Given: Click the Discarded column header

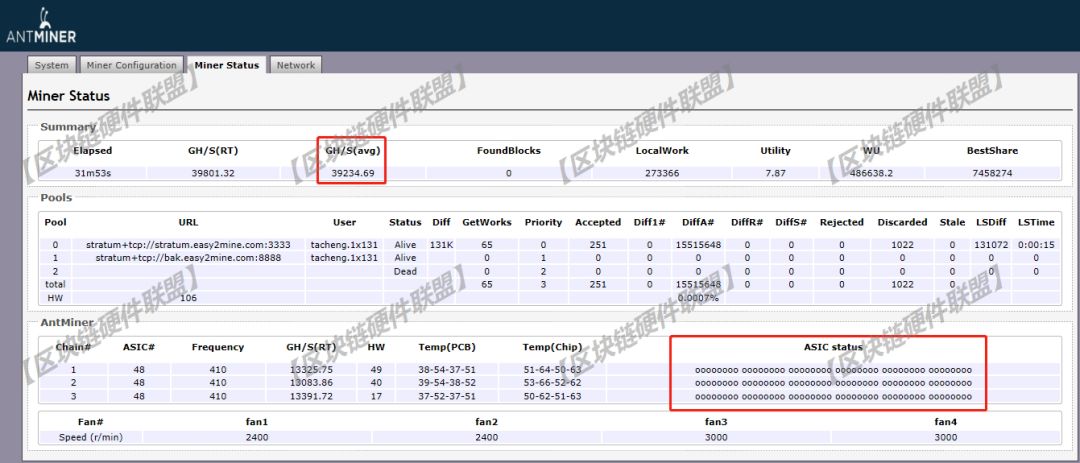Looking at the screenshot, I should click(902, 223).
